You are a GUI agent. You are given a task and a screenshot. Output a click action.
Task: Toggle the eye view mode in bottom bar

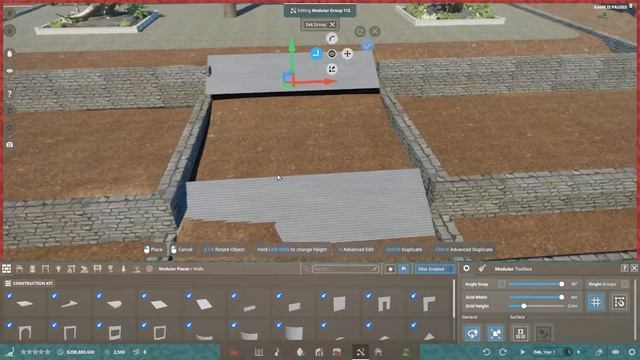[616, 352]
